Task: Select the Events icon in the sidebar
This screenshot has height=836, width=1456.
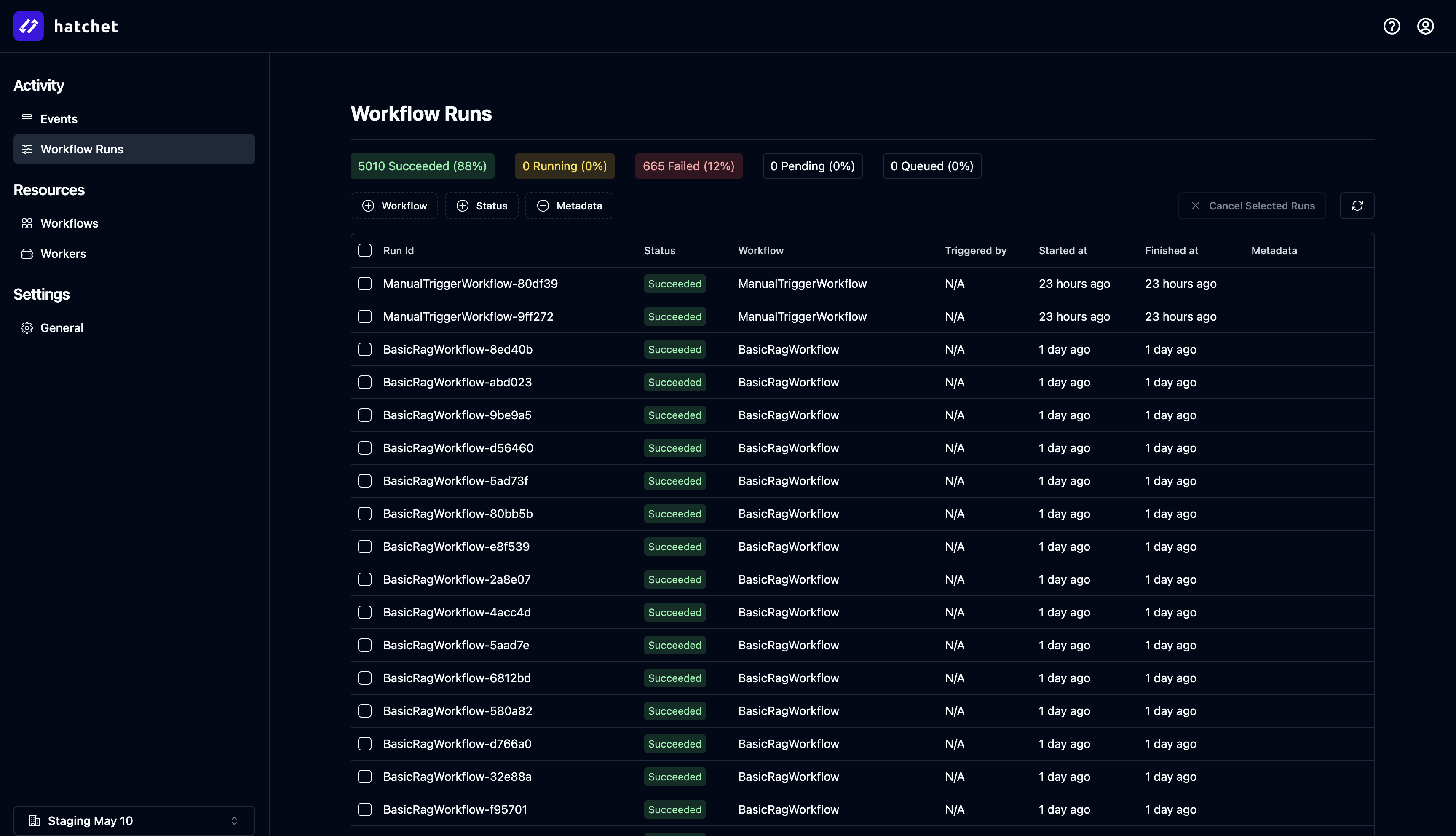Action: pyautogui.click(x=27, y=119)
